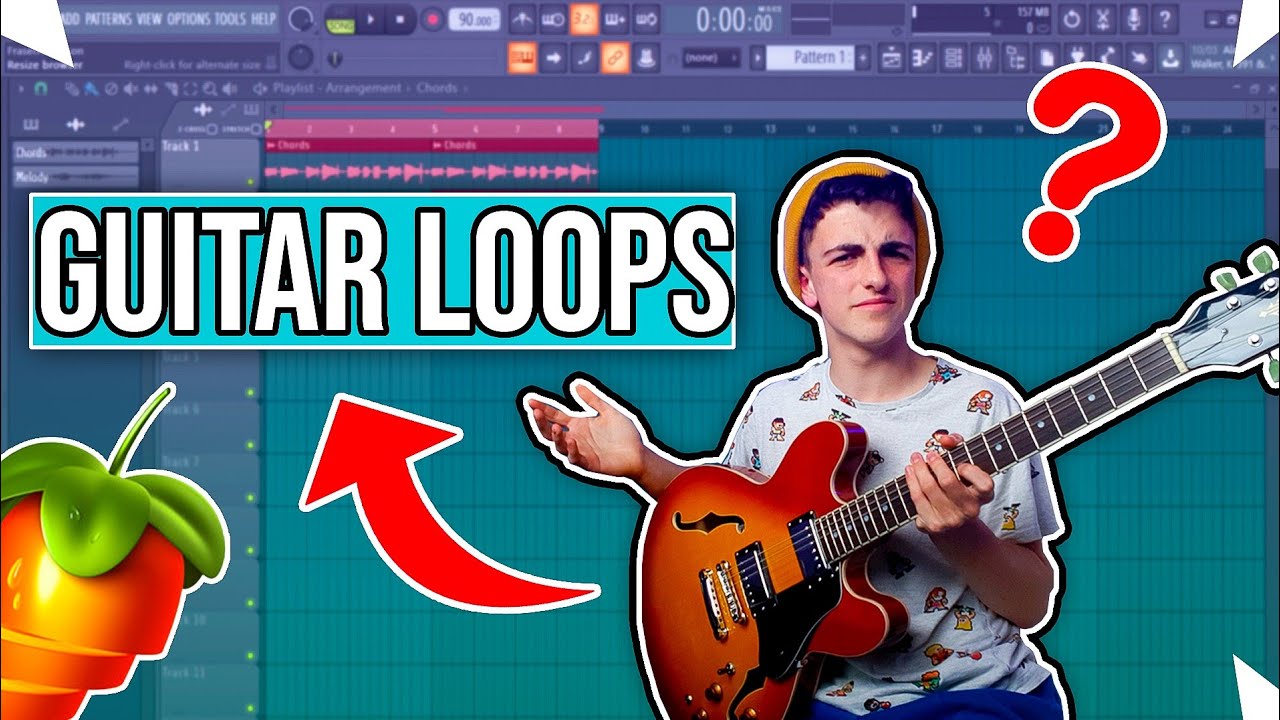The width and height of the screenshot is (1280, 720).
Task: Click the project/document page icon
Action: tap(1046, 58)
